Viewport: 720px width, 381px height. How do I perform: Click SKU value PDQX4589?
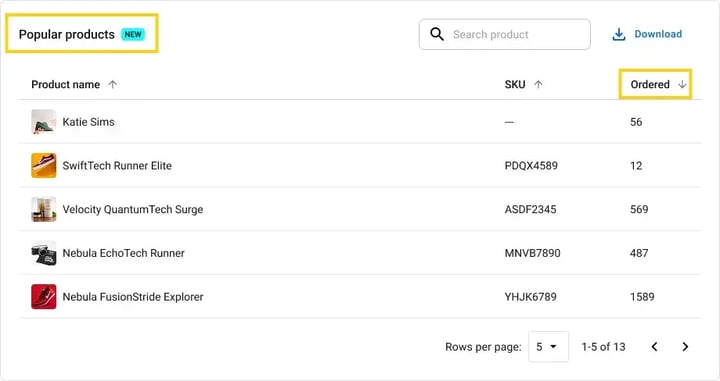[531, 166]
